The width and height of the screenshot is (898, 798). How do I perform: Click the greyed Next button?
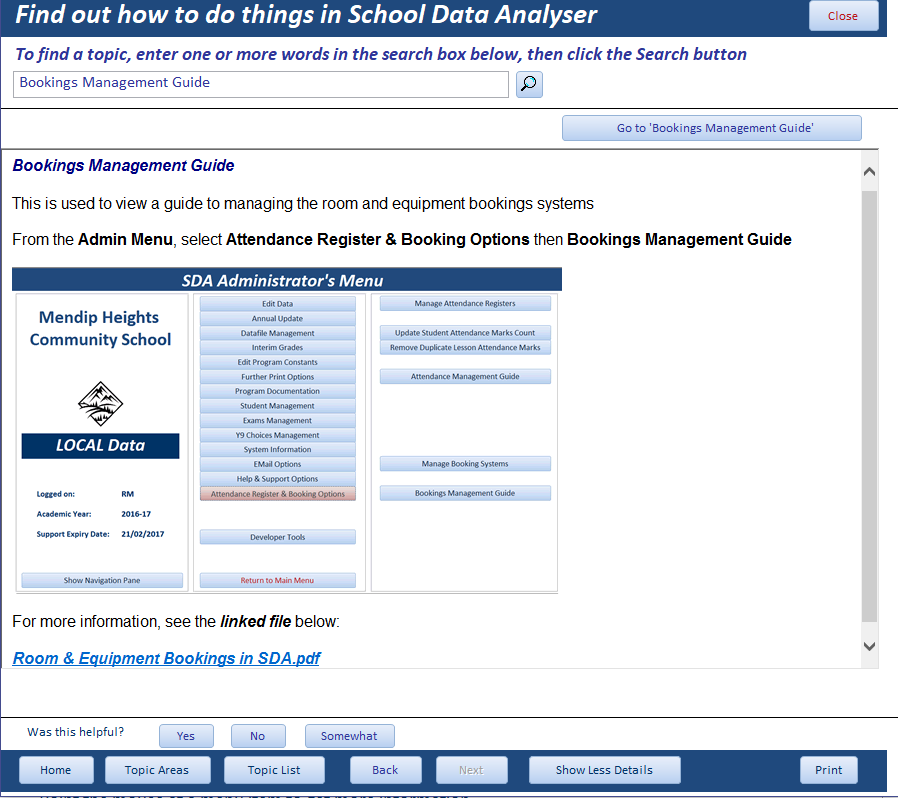[471, 770]
